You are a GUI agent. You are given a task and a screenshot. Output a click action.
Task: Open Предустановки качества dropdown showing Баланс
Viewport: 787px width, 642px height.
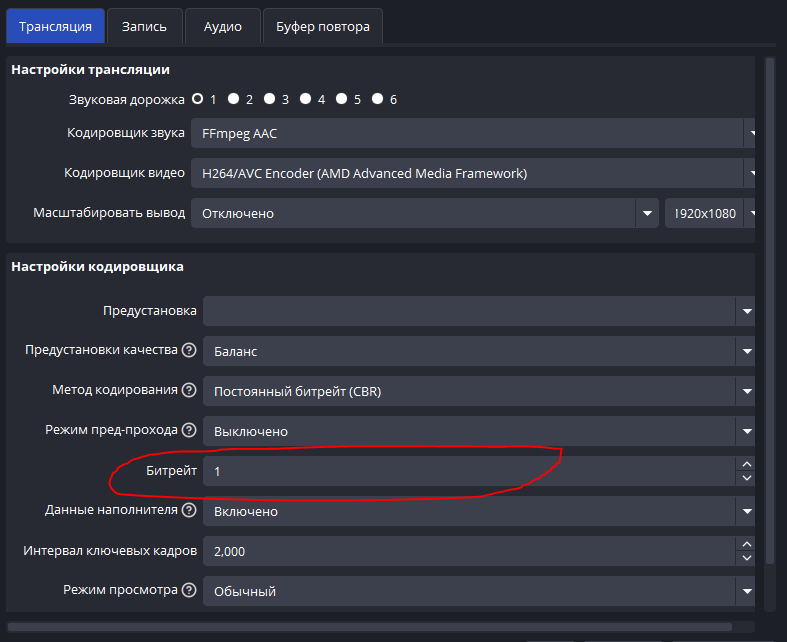coord(479,351)
